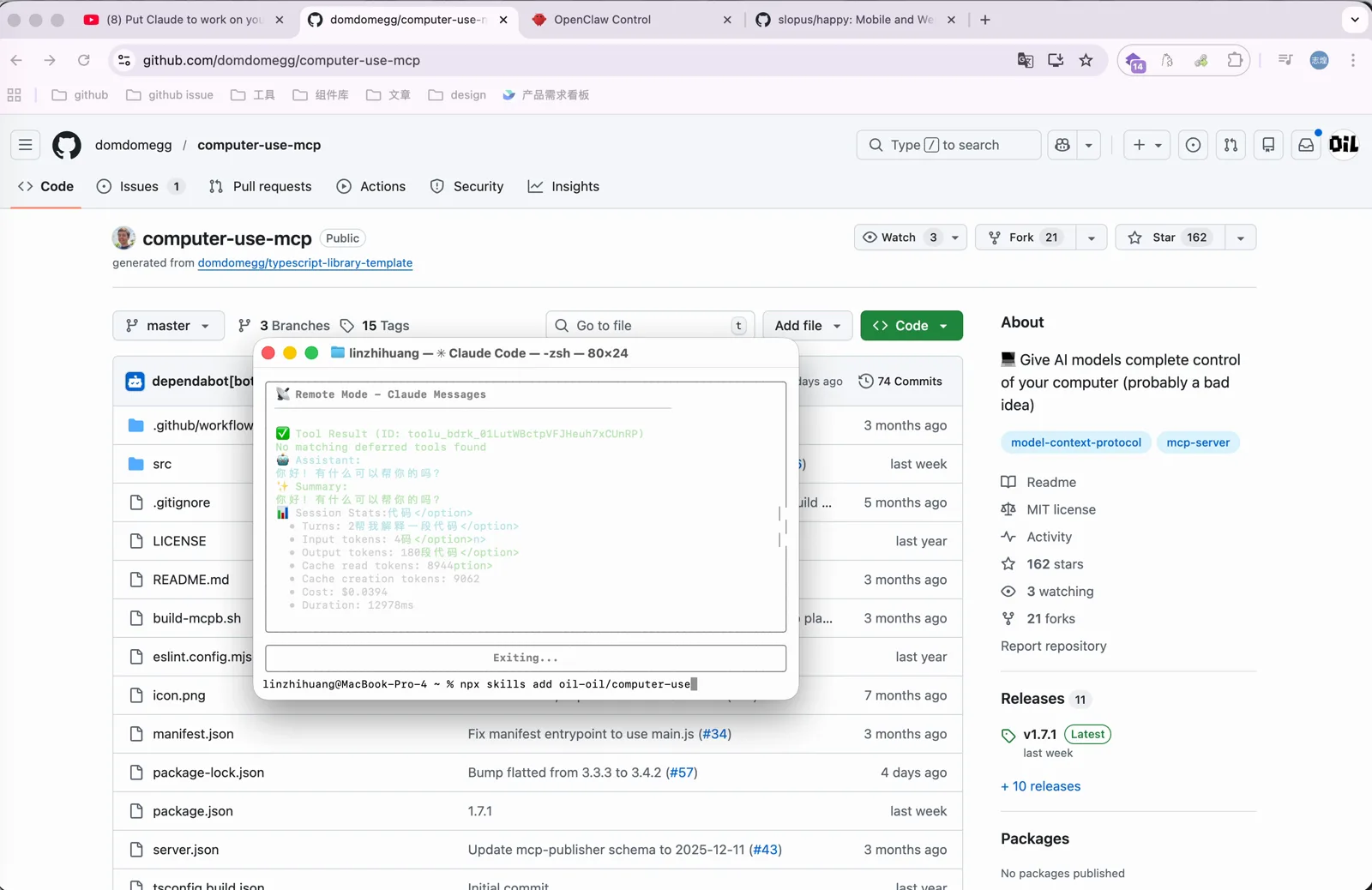Click the GitHub search field

point(948,145)
